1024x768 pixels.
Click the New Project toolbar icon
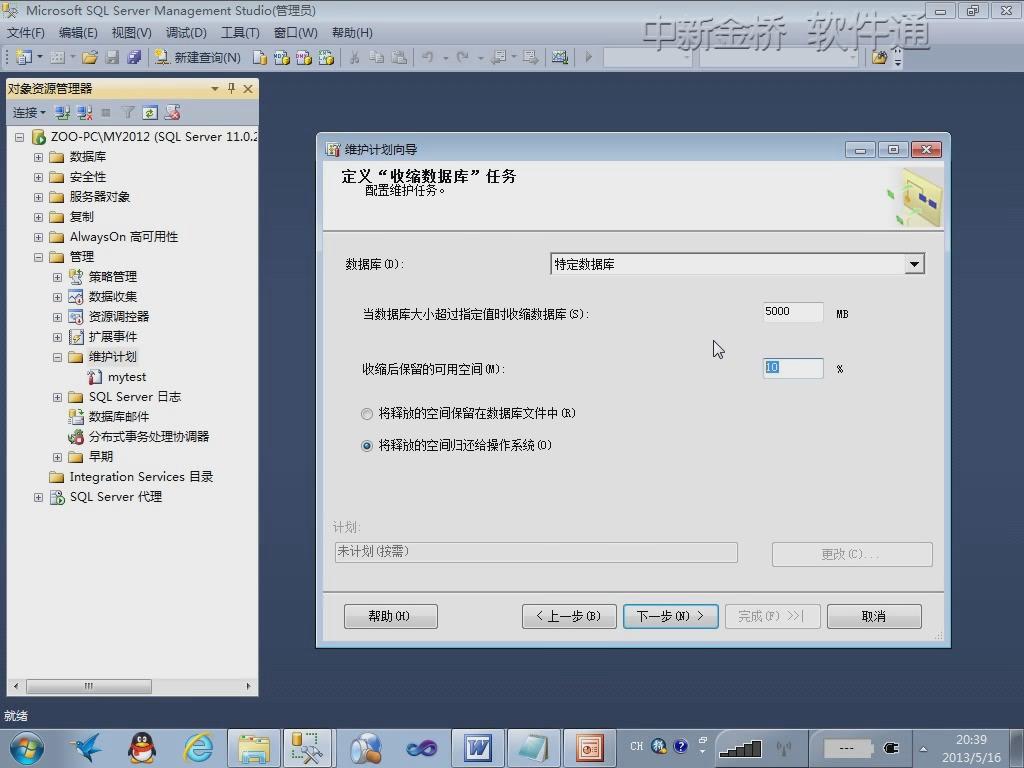[x=24, y=57]
